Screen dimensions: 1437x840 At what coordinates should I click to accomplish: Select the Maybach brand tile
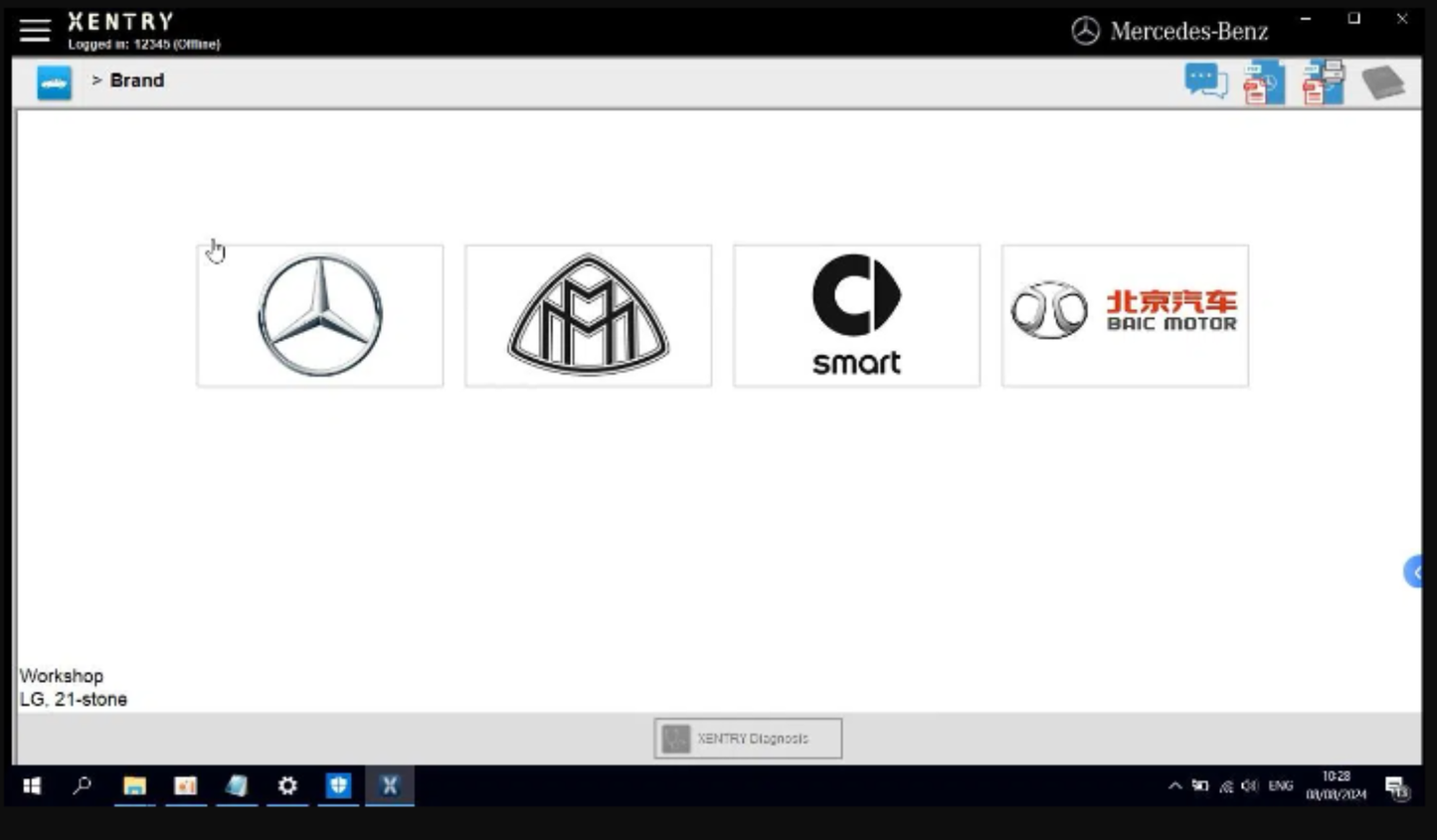(588, 315)
